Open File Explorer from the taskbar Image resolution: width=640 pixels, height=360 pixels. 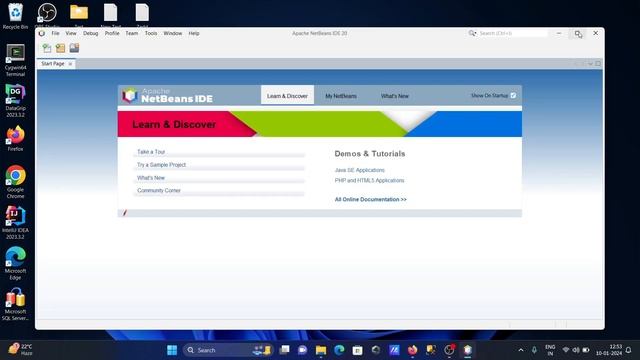point(321,350)
